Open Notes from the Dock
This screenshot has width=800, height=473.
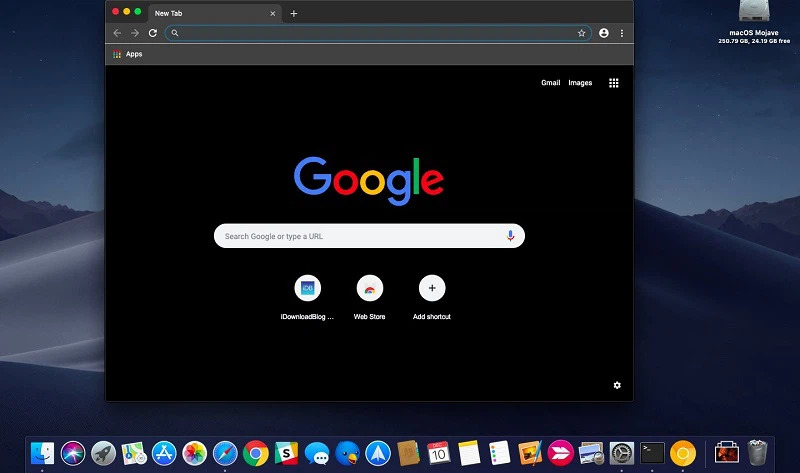pyautogui.click(x=469, y=453)
